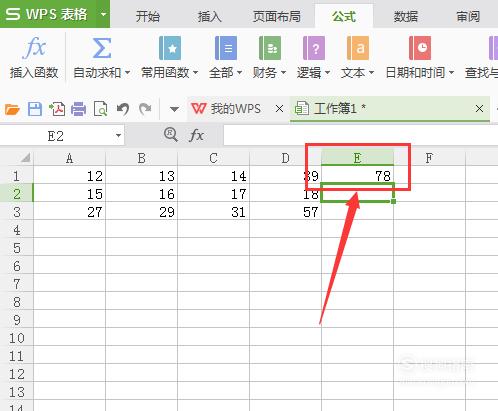Expand the 全部 dropdown arrow
This screenshot has width=498, height=411.
point(239,72)
